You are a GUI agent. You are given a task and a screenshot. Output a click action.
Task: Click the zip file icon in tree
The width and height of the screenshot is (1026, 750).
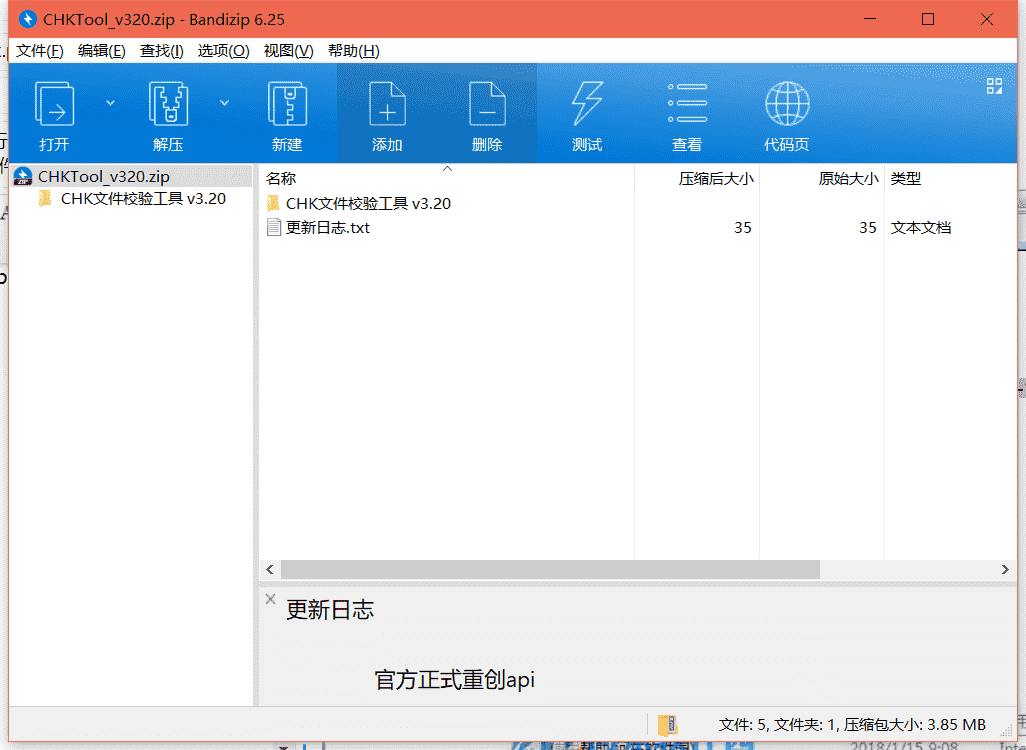point(23,177)
